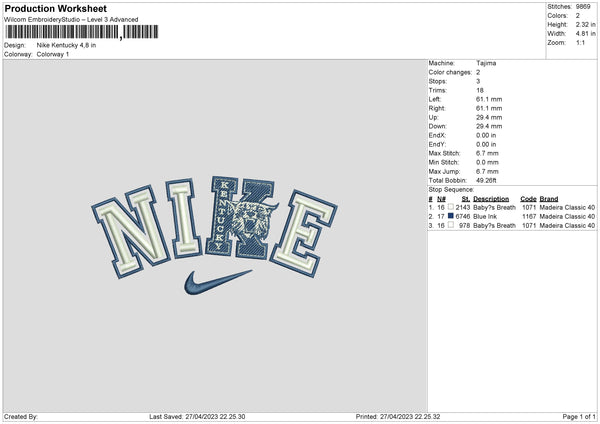This screenshot has width=600, height=424.
Task: Click the embroidered letter E
Action: pos(304,233)
